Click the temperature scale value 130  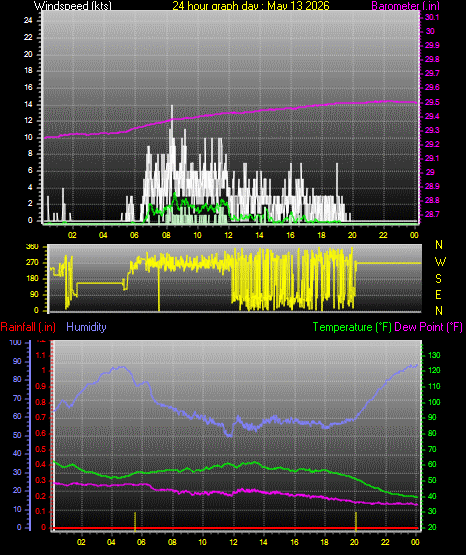434,355
